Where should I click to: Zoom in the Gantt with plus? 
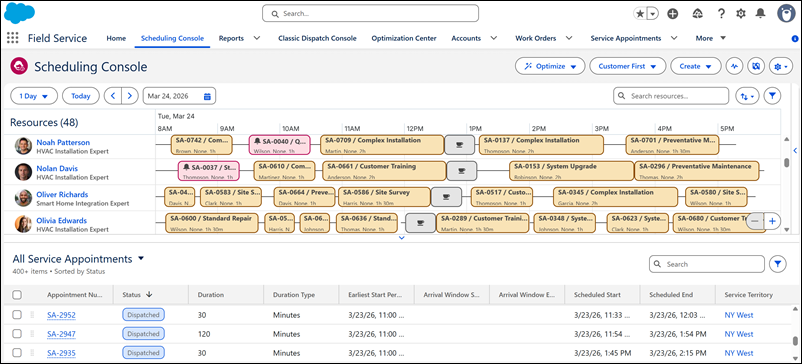pos(772,221)
